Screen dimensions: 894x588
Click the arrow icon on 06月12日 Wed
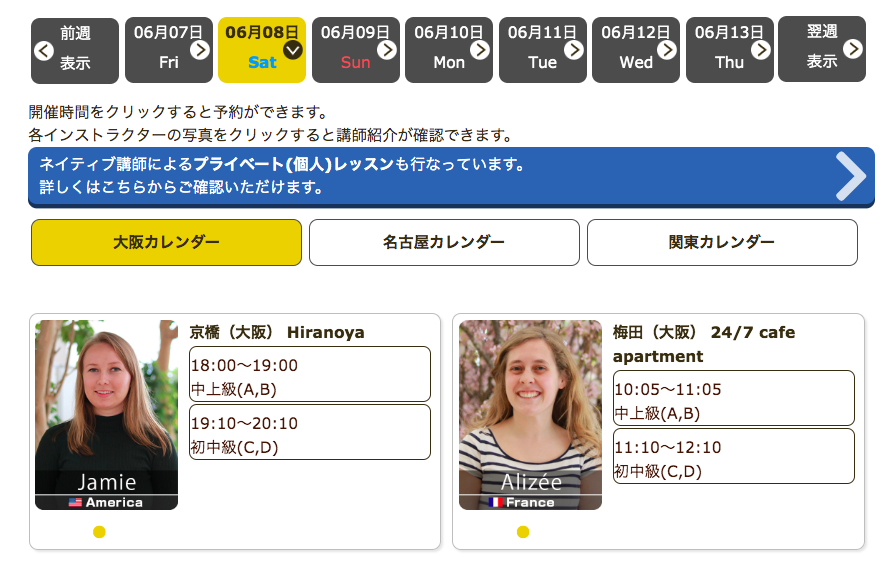tap(667, 49)
